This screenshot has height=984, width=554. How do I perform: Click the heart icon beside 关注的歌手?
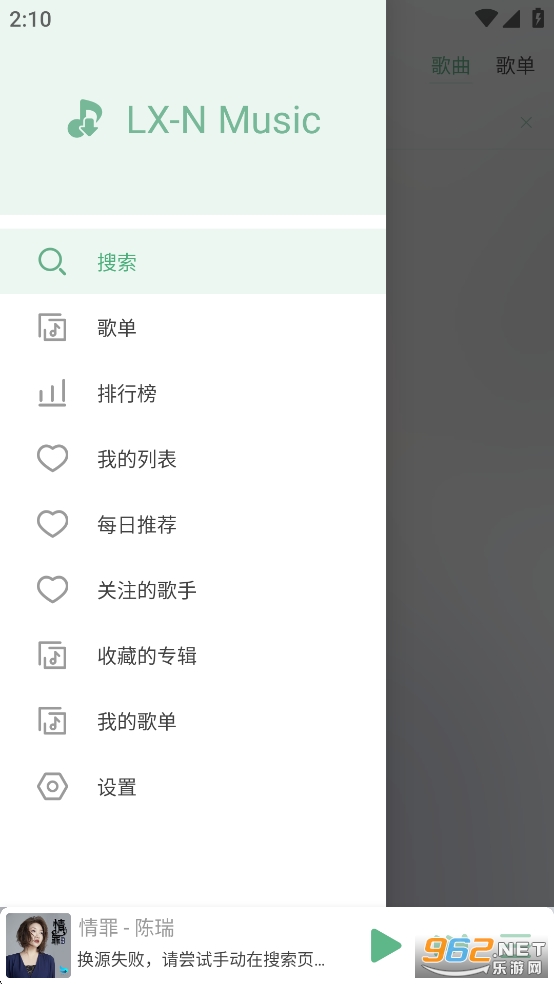point(53,590)
